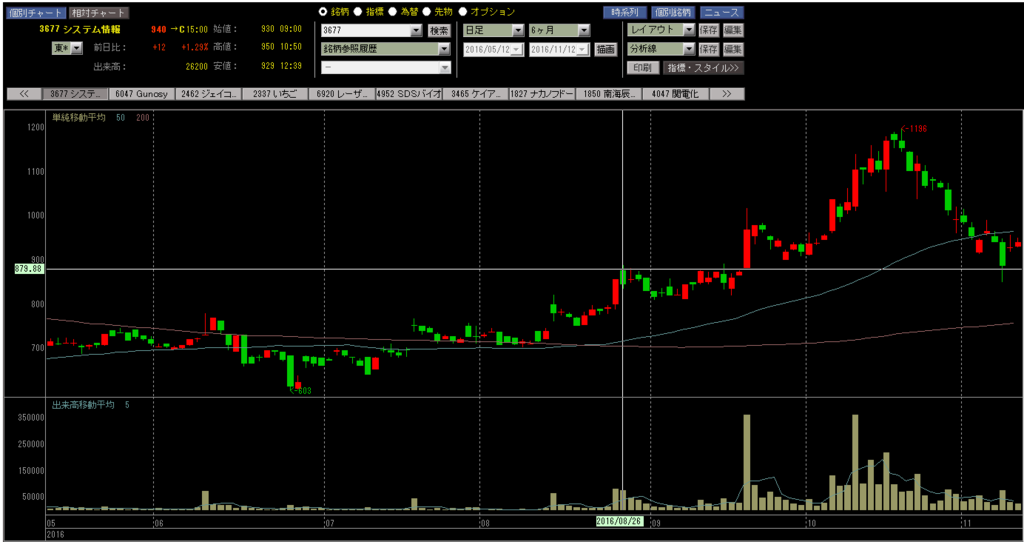Click the 879.88 crosshair price label

pyautogui.click(x=29, y=268)
